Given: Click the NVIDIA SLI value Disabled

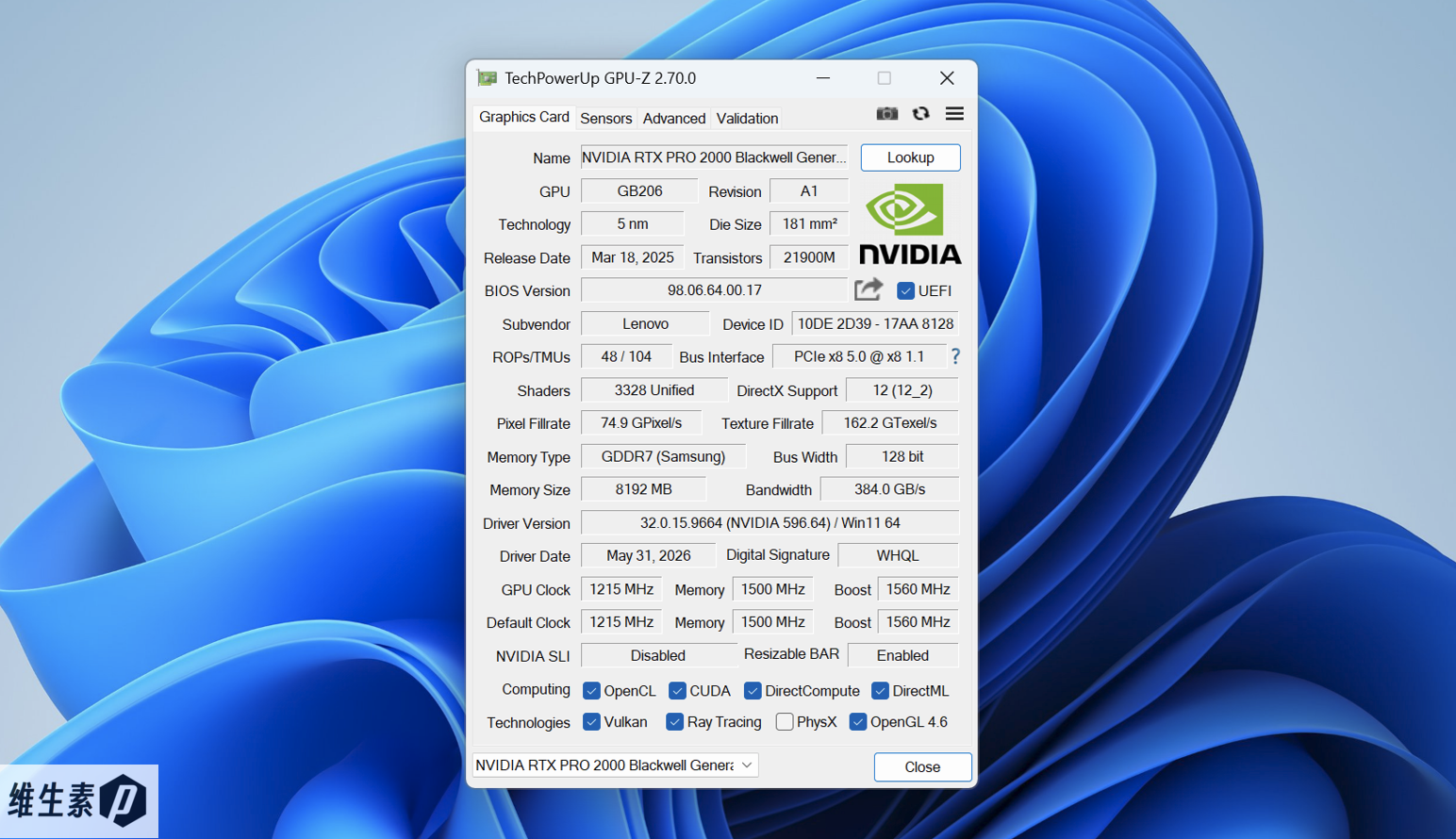Looking at the screenshot, I should (658, 655).
